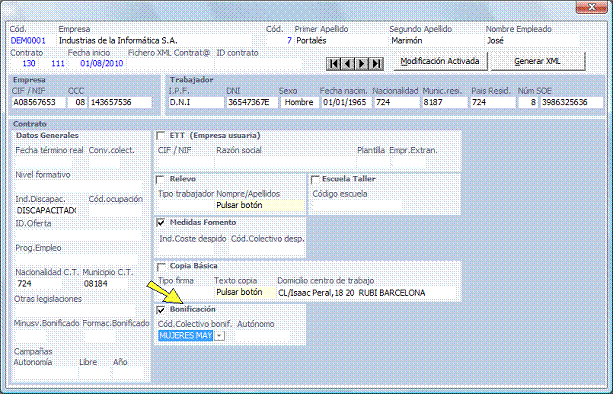Click the Campañas Autonomía field
Screen dimensions: 614x395
[45, 373]
